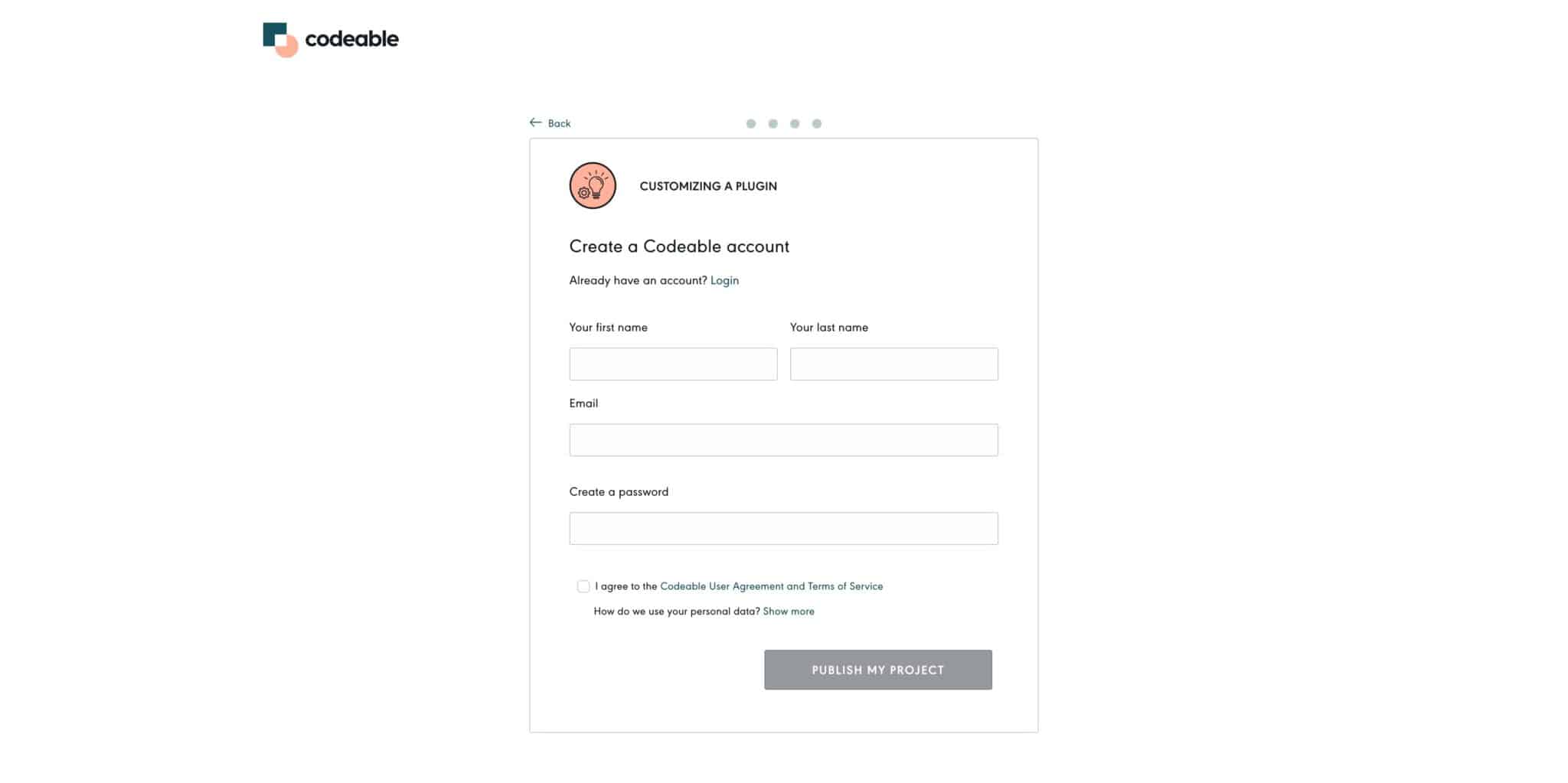The width and height of the screenshot is (1568, 783).
Task: Expand personal data usage via Show more
Action: point(789,611)
